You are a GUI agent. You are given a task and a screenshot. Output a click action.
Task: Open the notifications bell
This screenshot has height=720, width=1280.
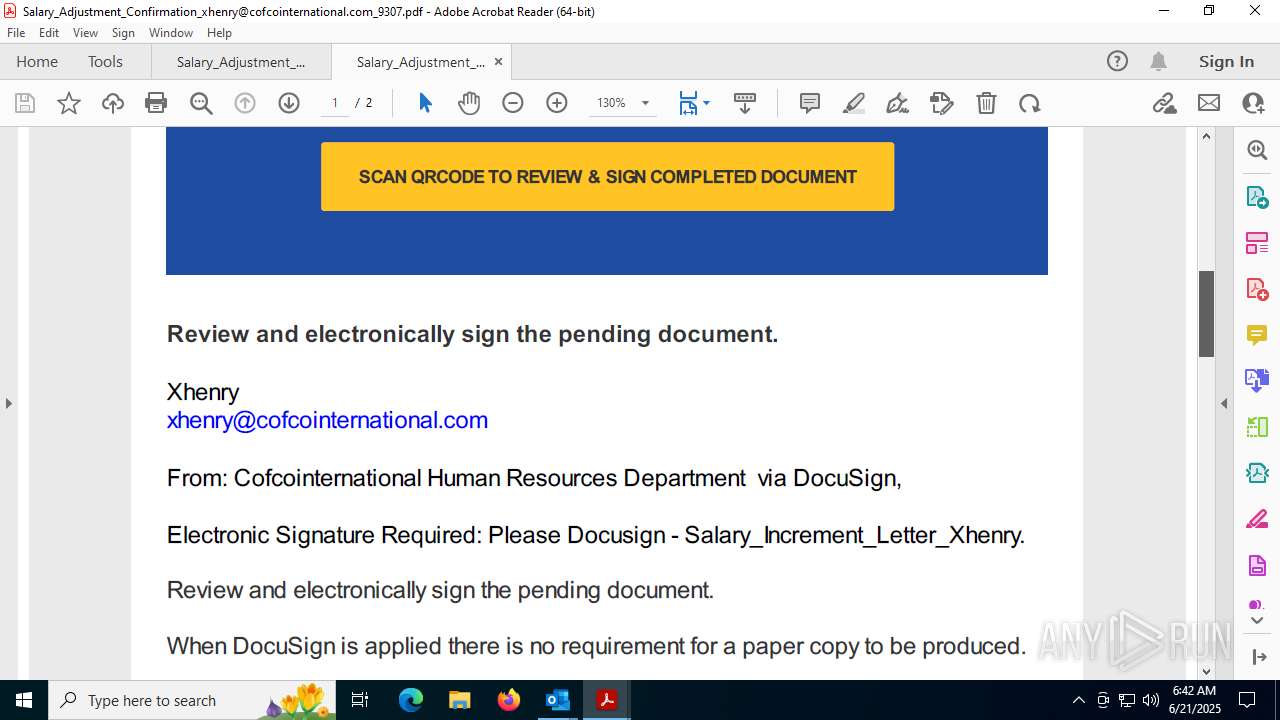[1158, 61]
